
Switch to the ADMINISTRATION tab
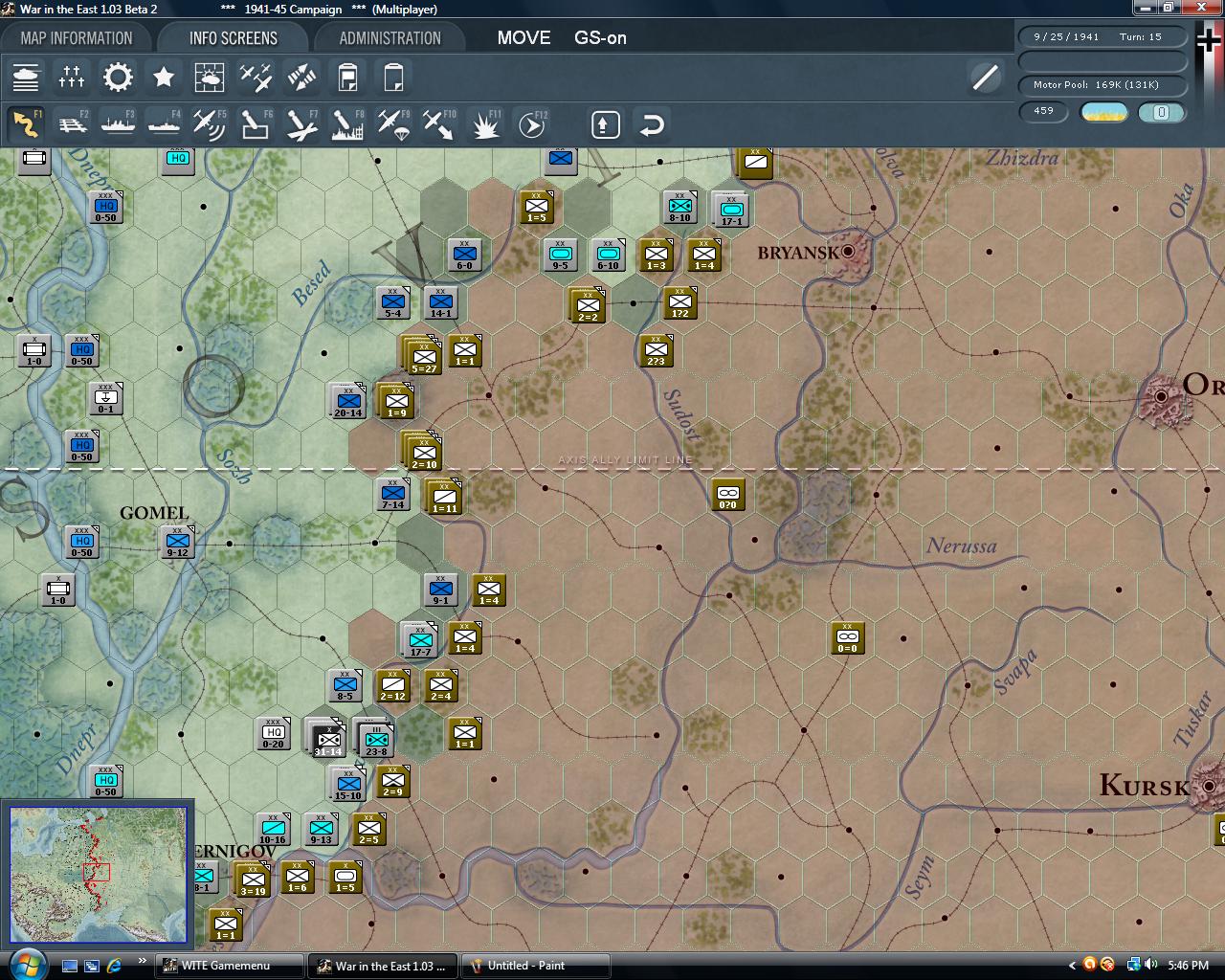(390, 38)
